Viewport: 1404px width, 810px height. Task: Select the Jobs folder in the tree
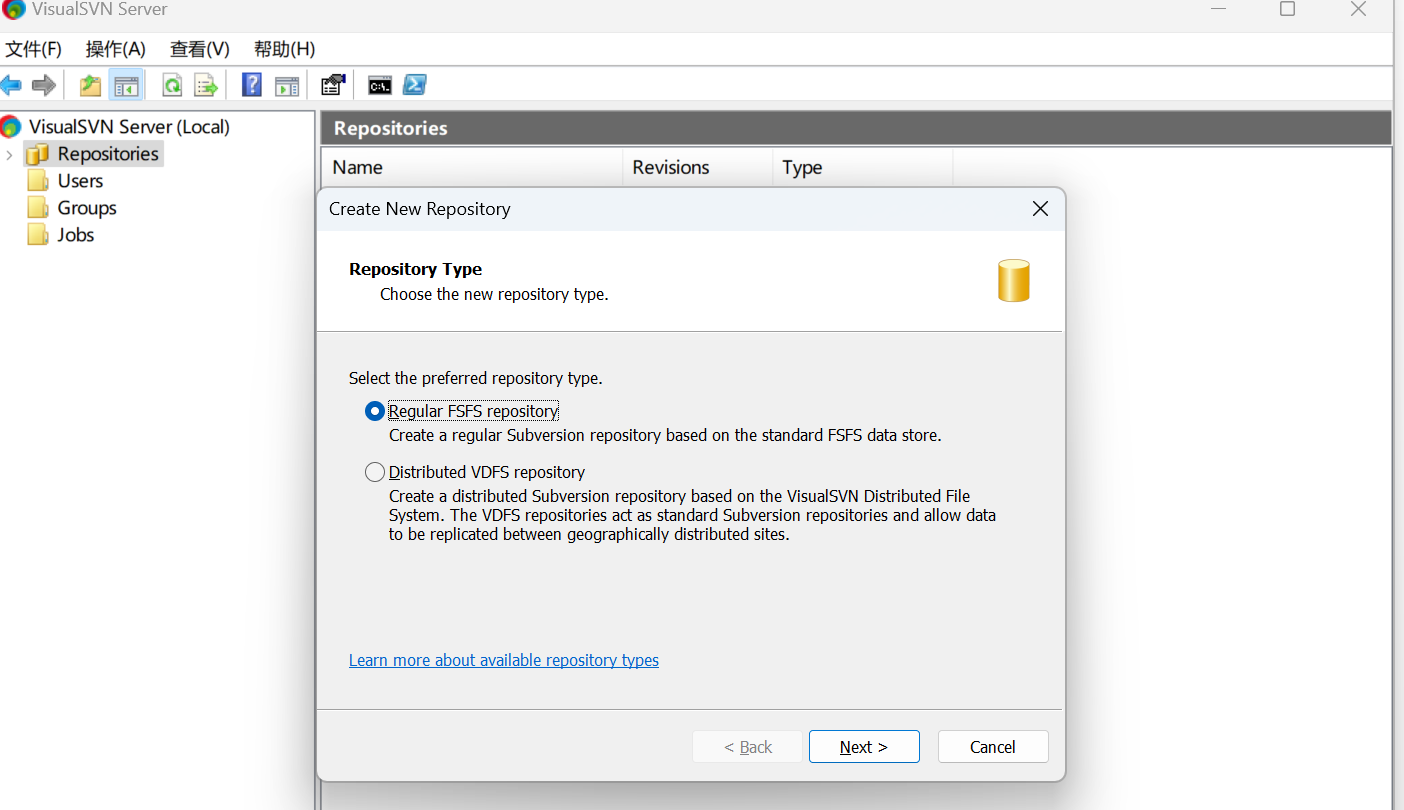point(76,235)
